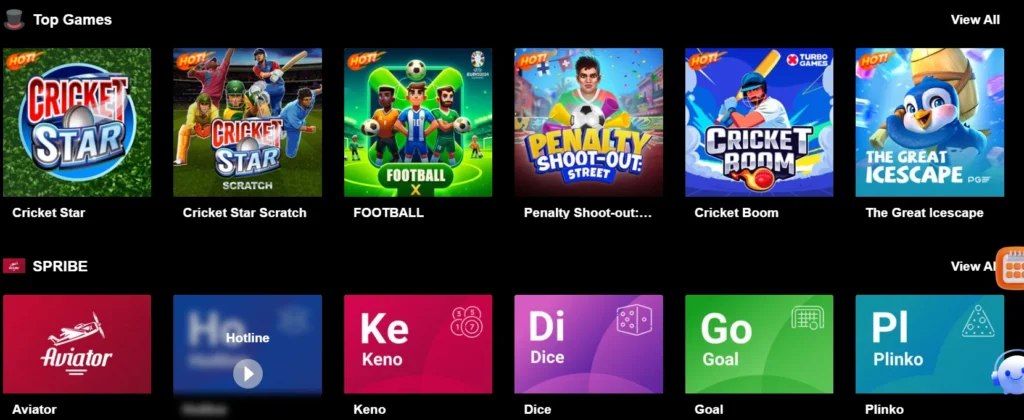Click the Aviator game title label

34,410
